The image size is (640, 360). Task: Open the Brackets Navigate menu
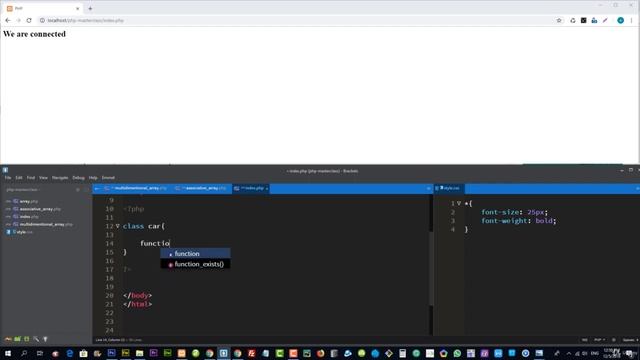60,178
